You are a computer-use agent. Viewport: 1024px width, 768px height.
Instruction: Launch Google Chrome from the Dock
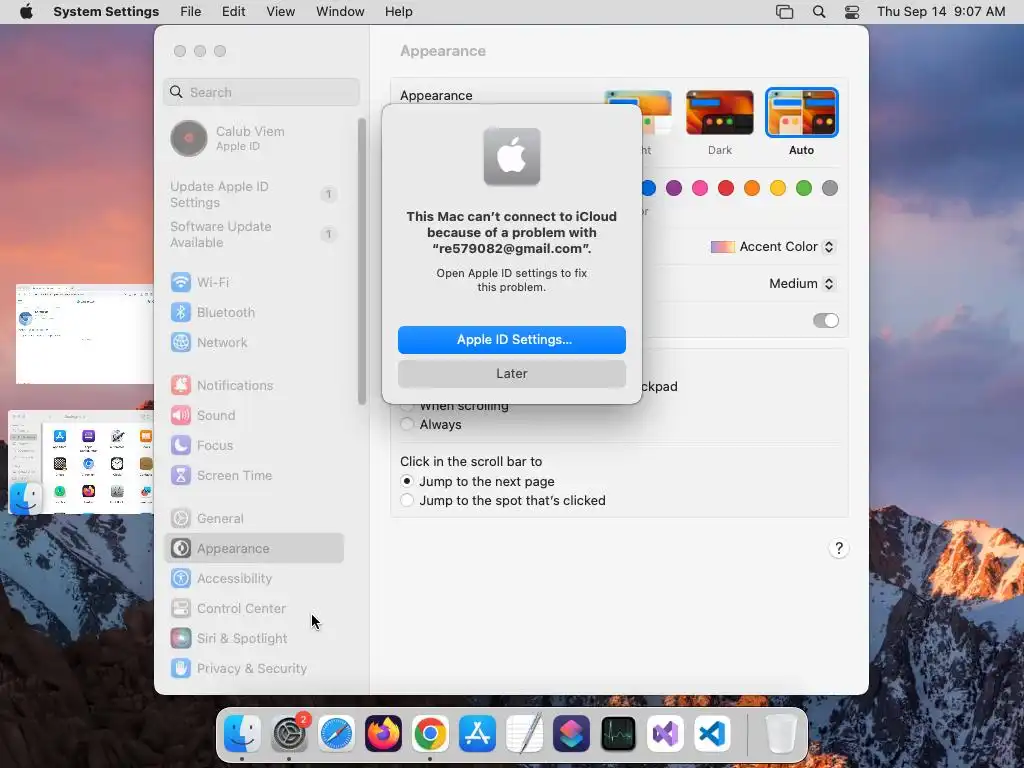point(430,734)
